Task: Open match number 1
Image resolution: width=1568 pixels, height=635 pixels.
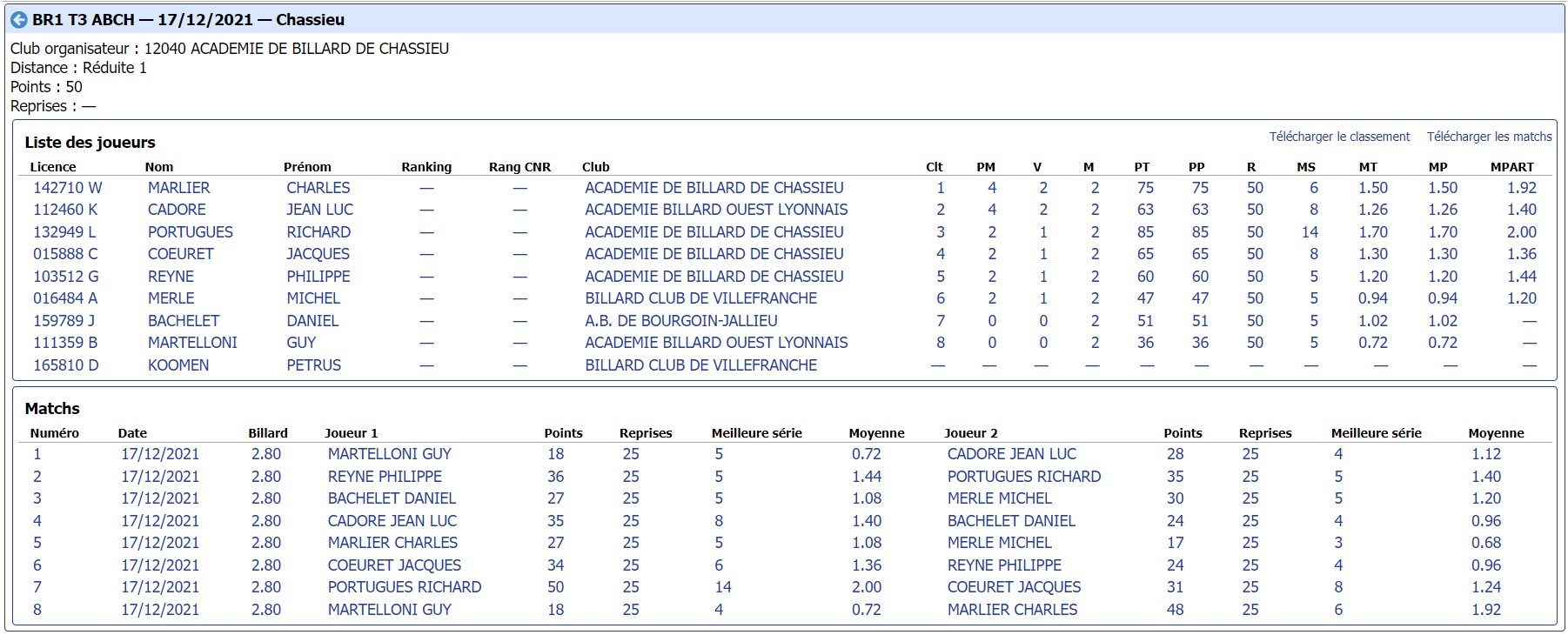Action: 37,454
